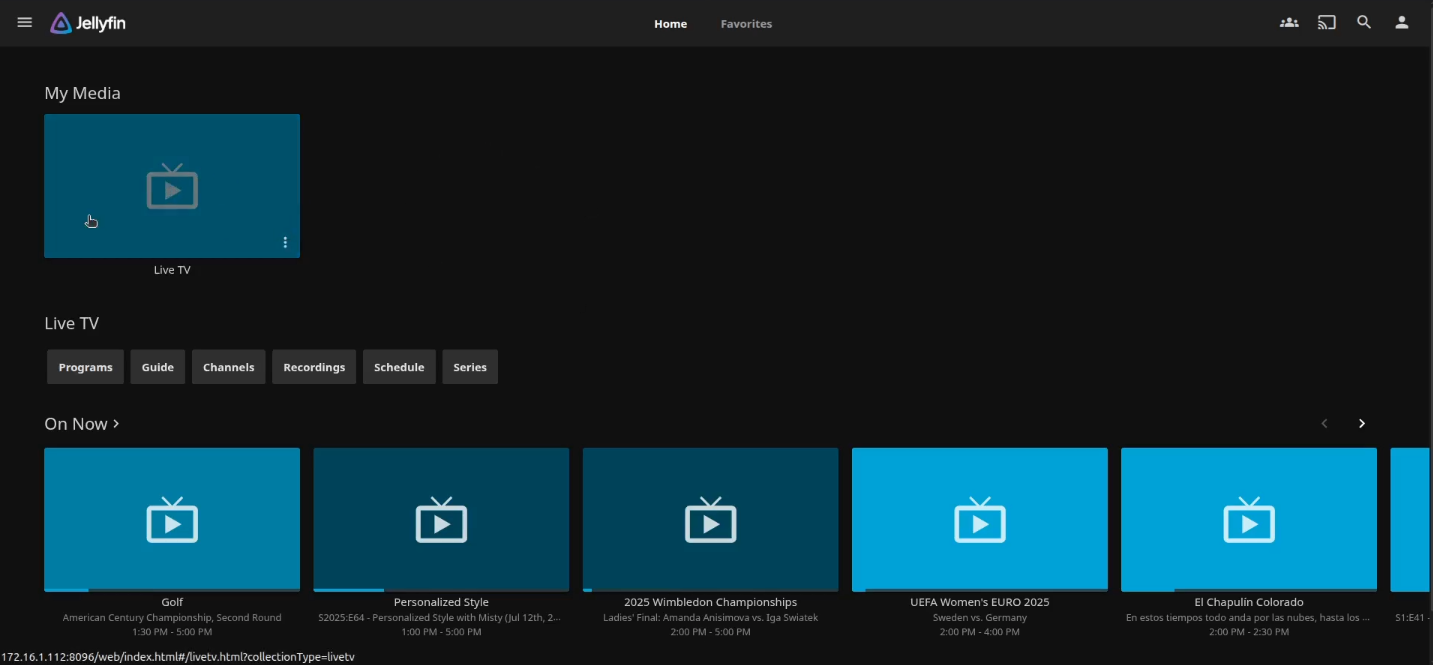The height and width of the screenshot is (665, 1433).
Task: Open the Guide button
Action: (x=158, y=367)
